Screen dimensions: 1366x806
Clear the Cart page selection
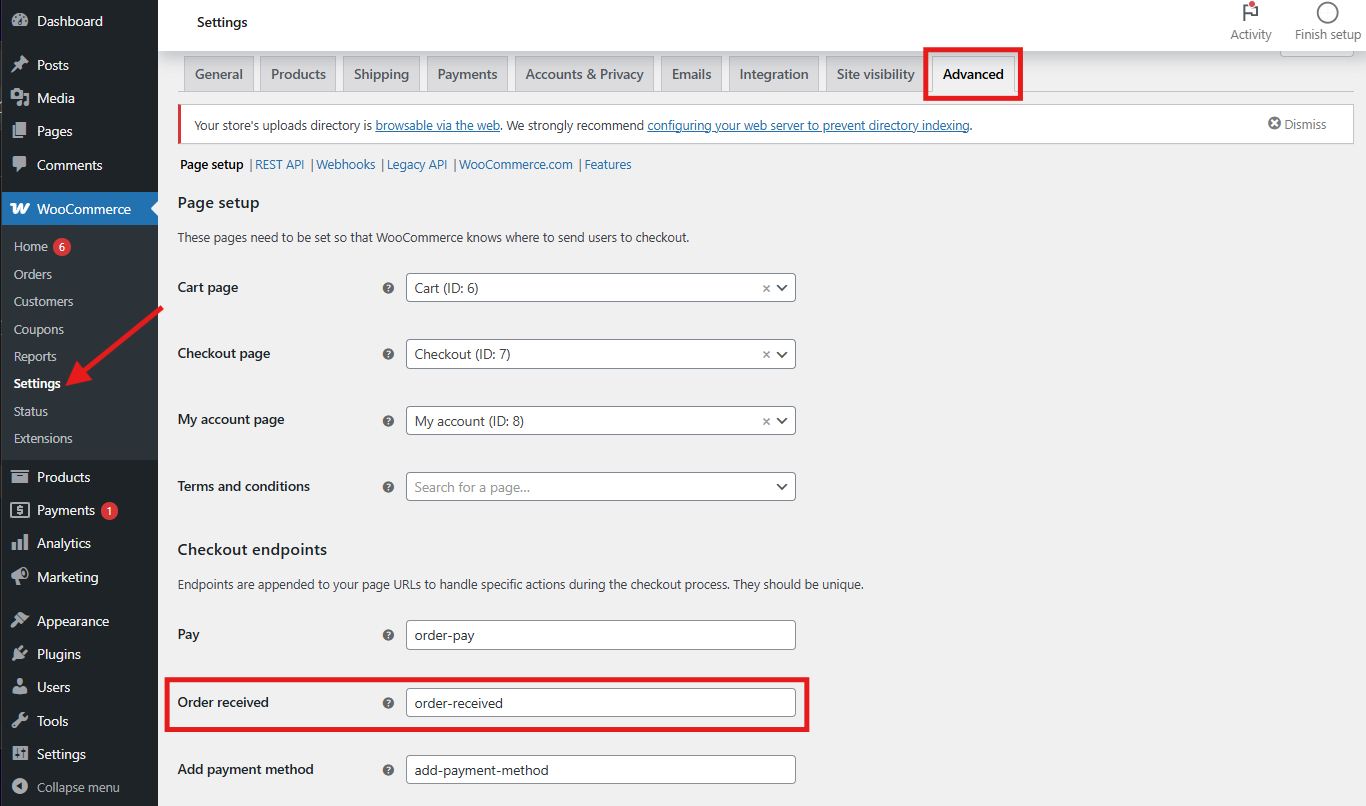[767, 288]
